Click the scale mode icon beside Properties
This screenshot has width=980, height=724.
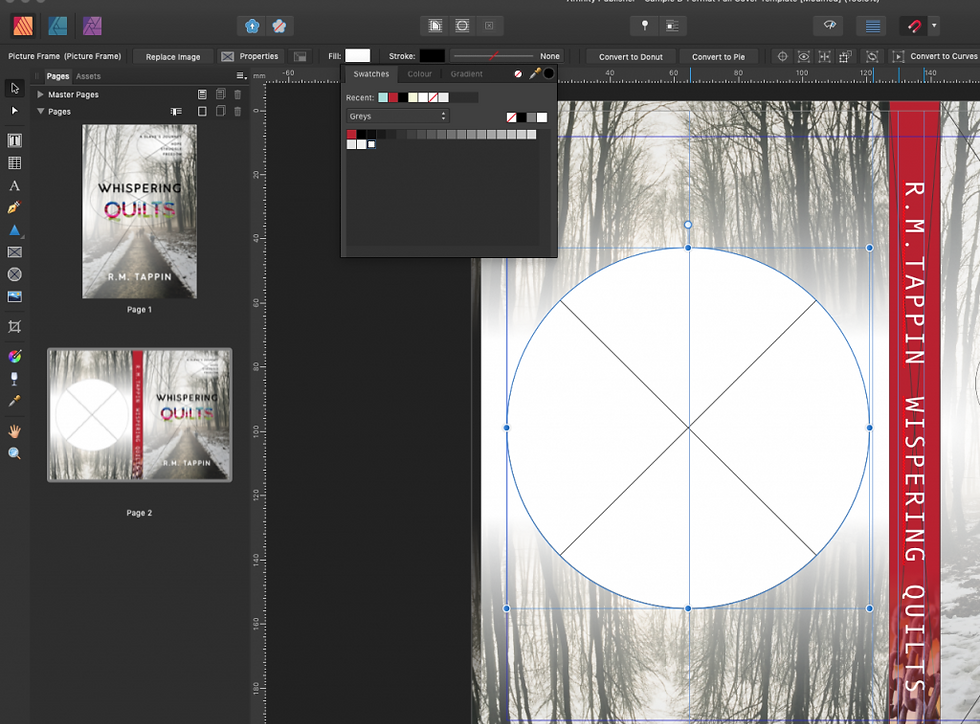[x=300, y=56]
